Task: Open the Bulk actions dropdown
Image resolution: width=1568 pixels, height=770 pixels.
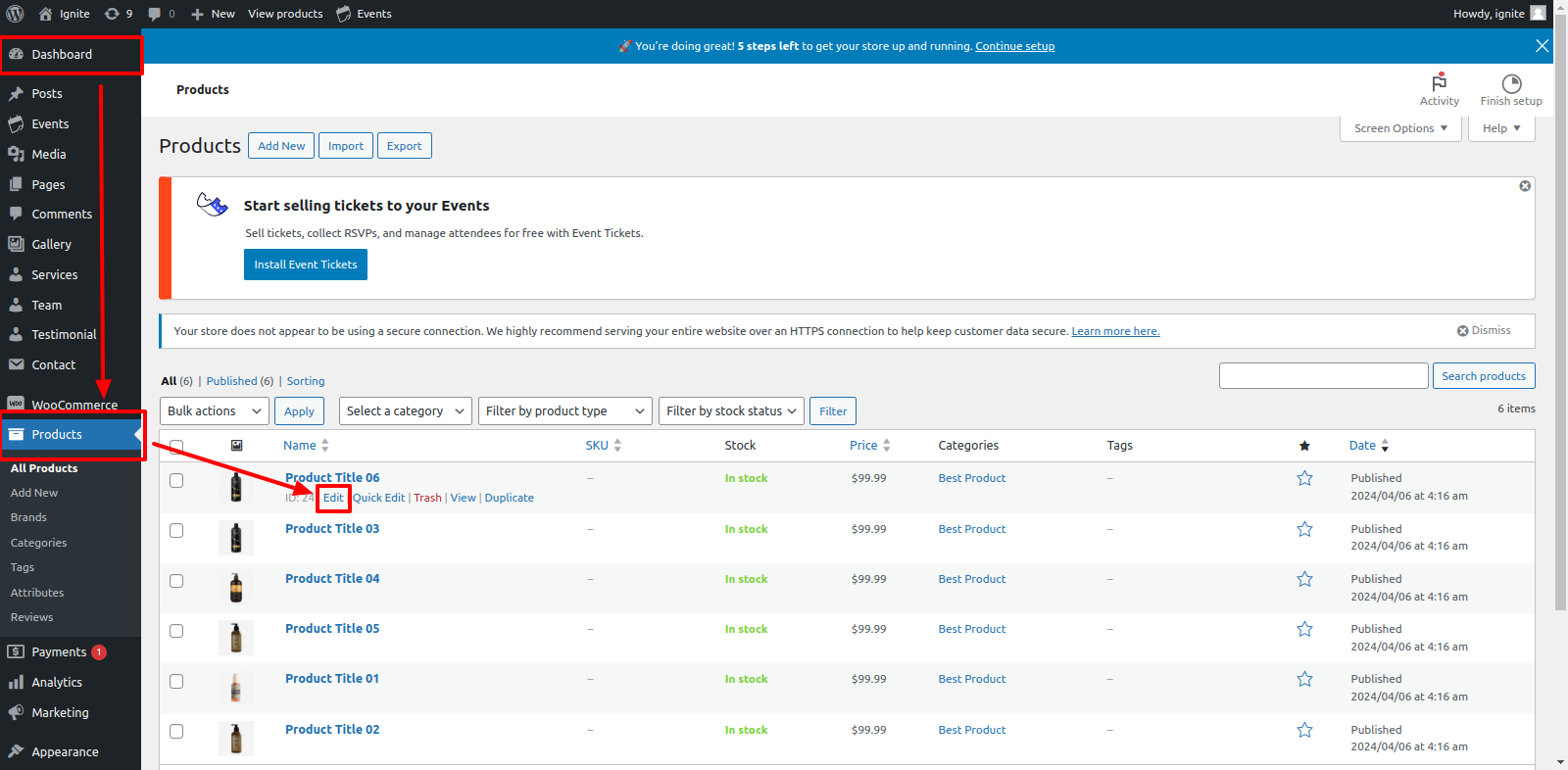Action: (x=215, y=411)
